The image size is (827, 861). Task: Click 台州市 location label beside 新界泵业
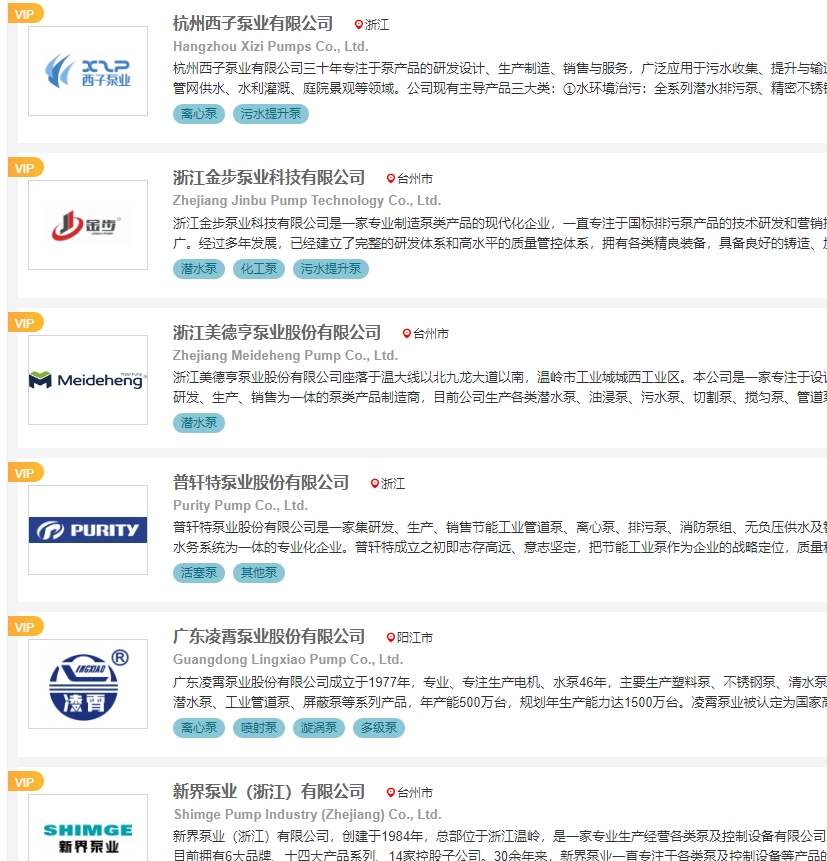[x=415, y=793]
